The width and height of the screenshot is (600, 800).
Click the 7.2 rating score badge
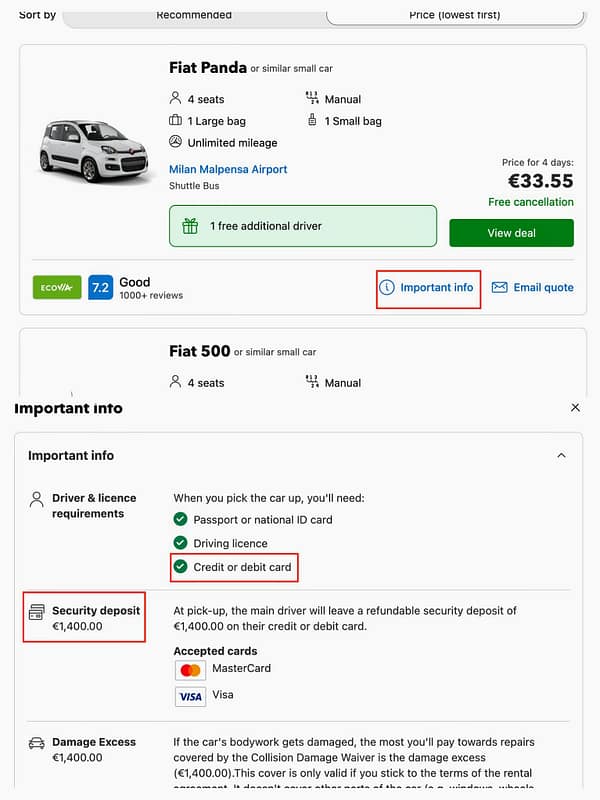click(100, 288)
